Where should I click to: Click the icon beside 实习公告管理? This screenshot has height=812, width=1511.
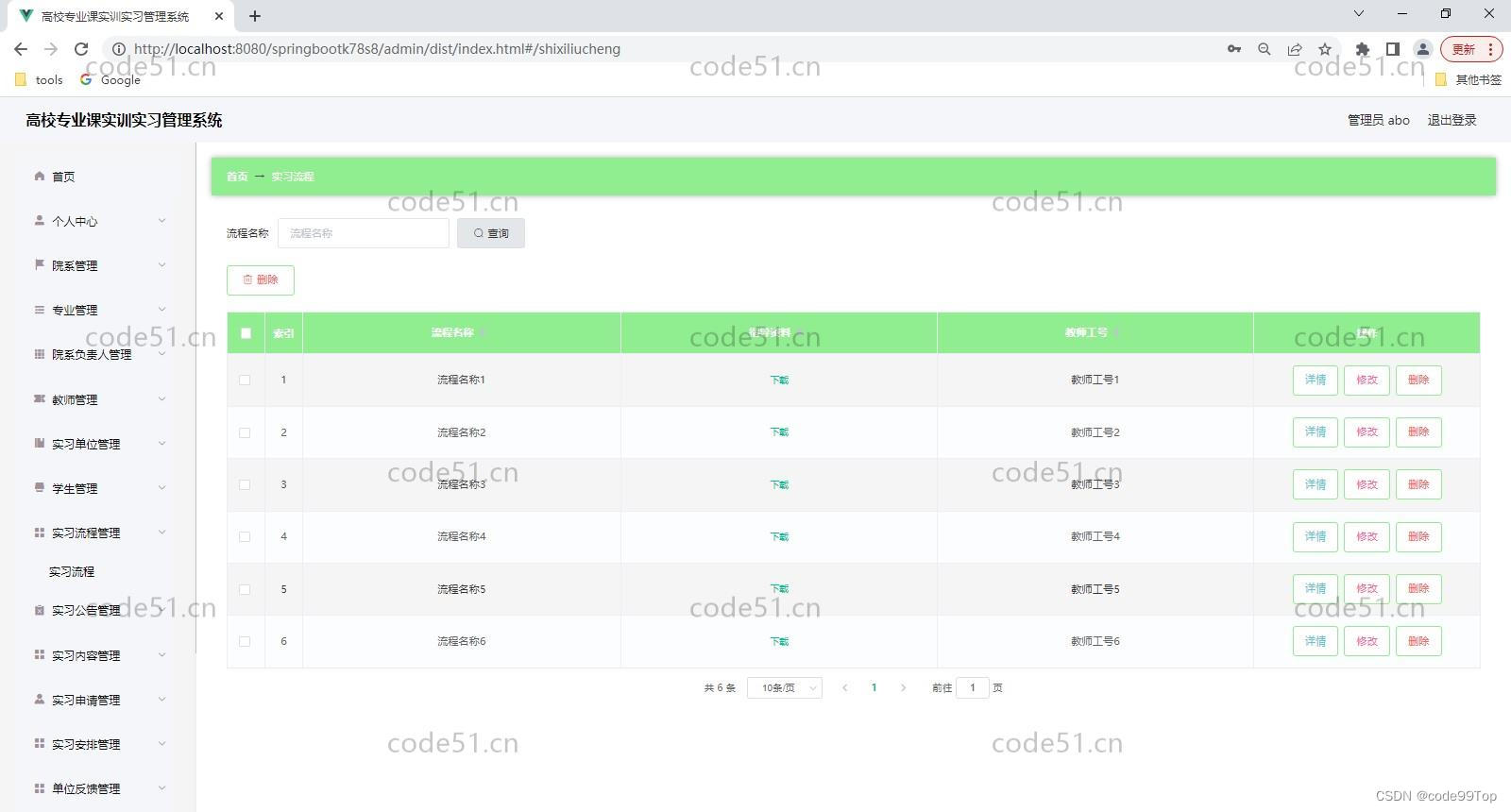coord(39,610)
